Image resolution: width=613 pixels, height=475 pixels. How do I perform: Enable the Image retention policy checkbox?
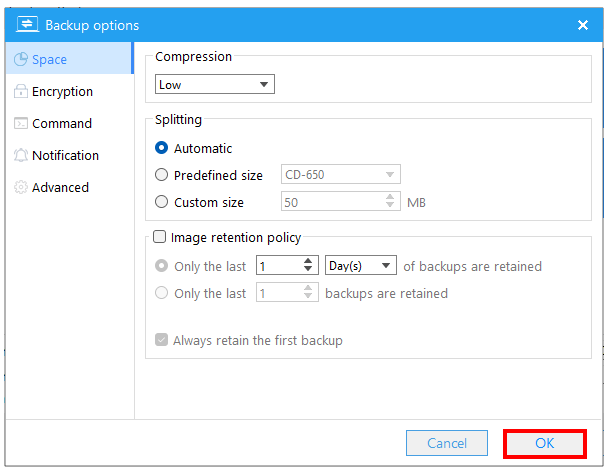159,237
